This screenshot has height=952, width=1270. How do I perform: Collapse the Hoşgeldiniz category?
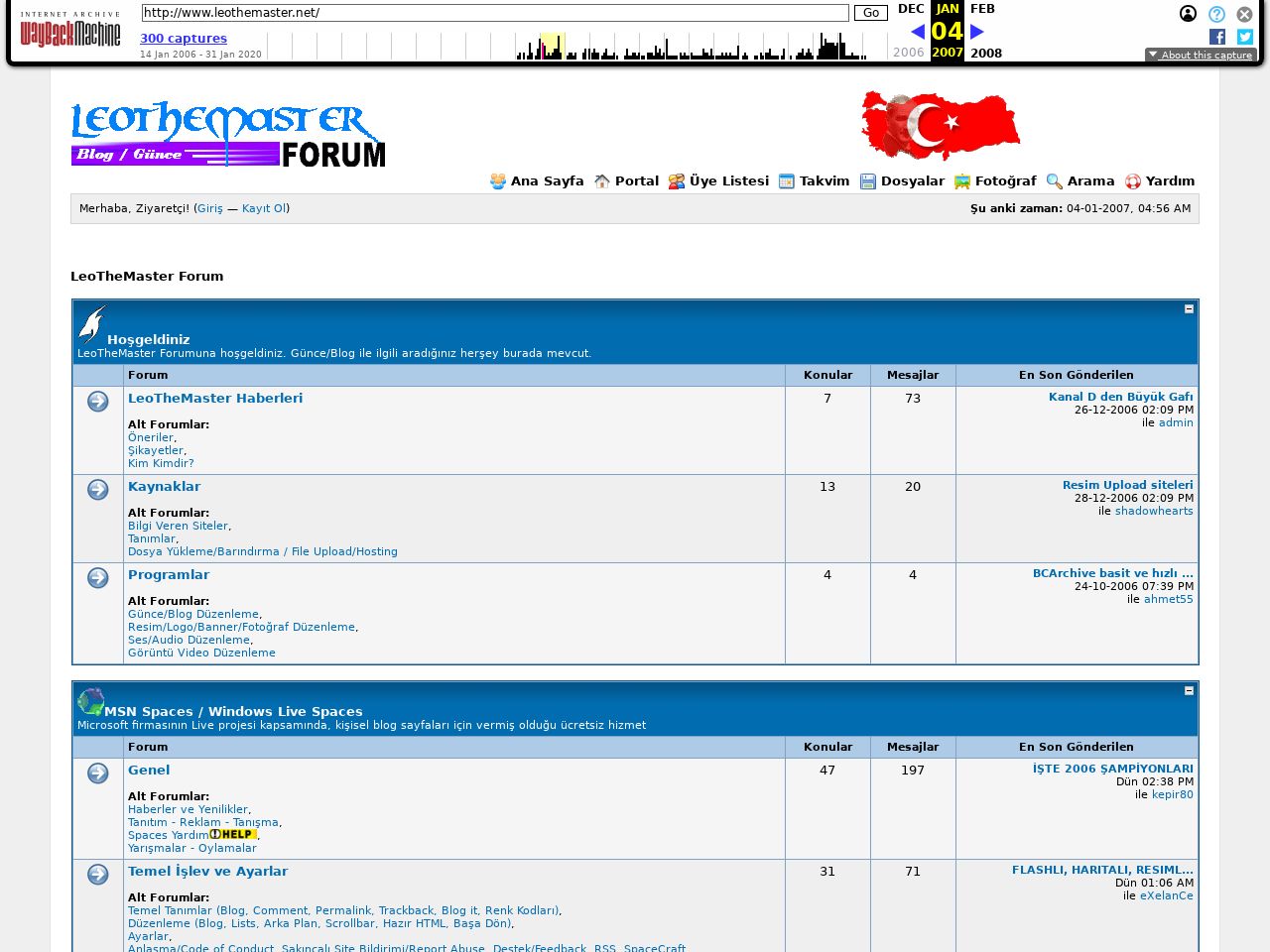1189,309
